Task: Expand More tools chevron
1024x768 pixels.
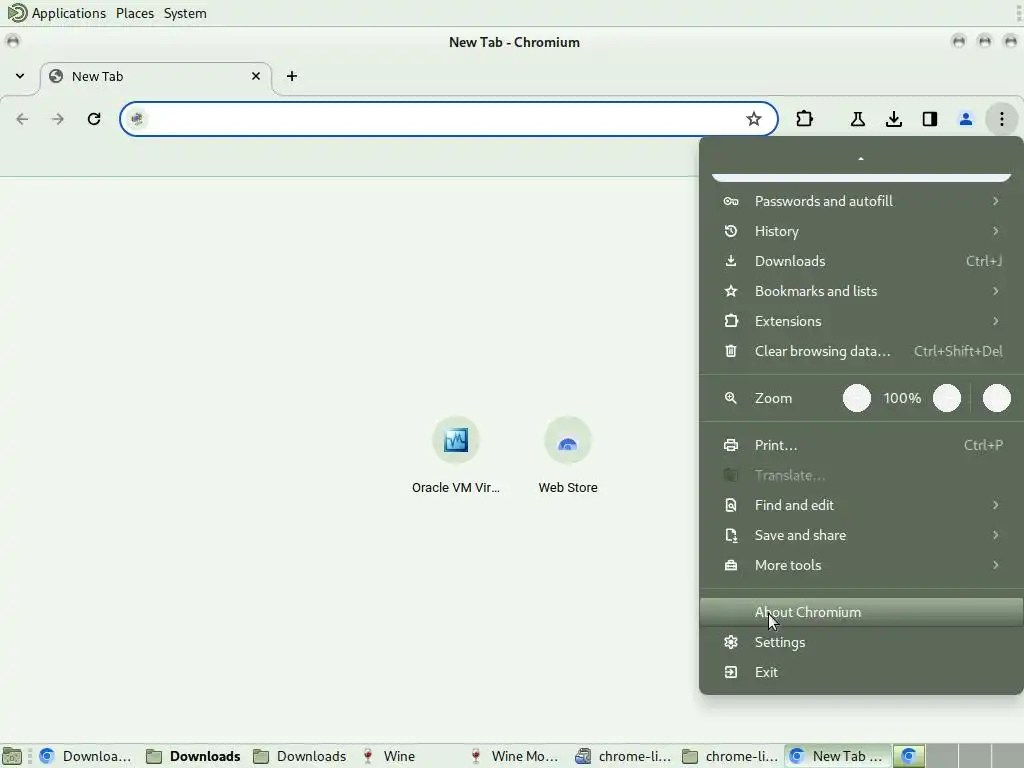Action: (995, 566)
